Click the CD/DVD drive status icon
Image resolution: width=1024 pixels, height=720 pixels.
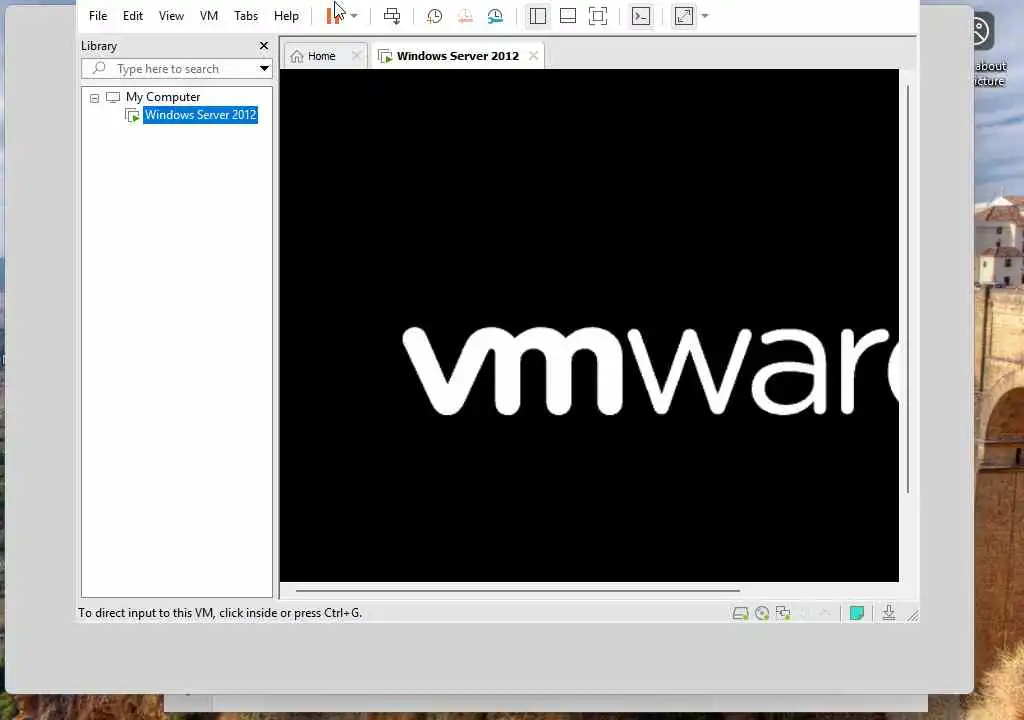[761, 614]
